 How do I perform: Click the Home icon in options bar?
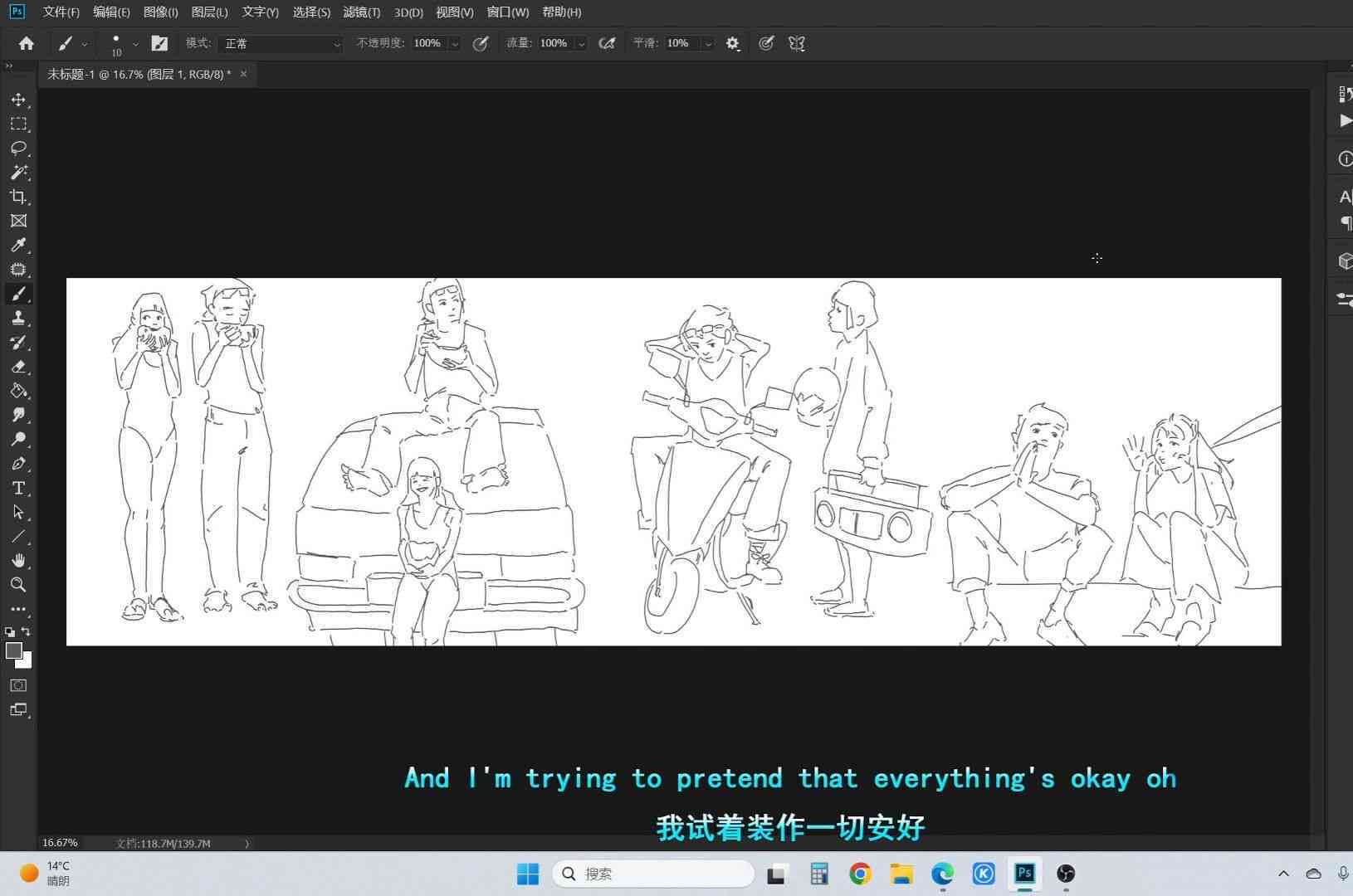point(27,43)
